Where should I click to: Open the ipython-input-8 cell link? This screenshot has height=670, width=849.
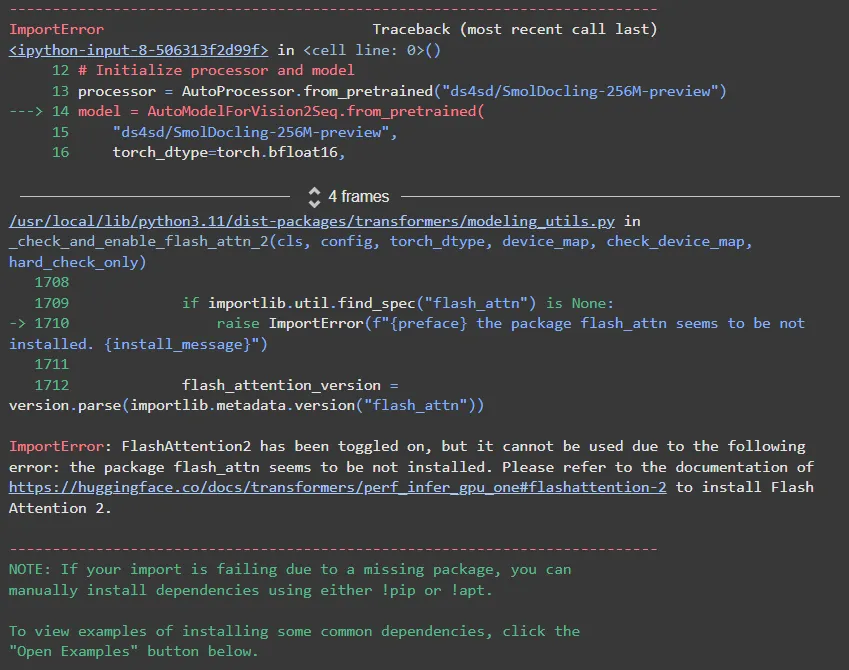138,50
